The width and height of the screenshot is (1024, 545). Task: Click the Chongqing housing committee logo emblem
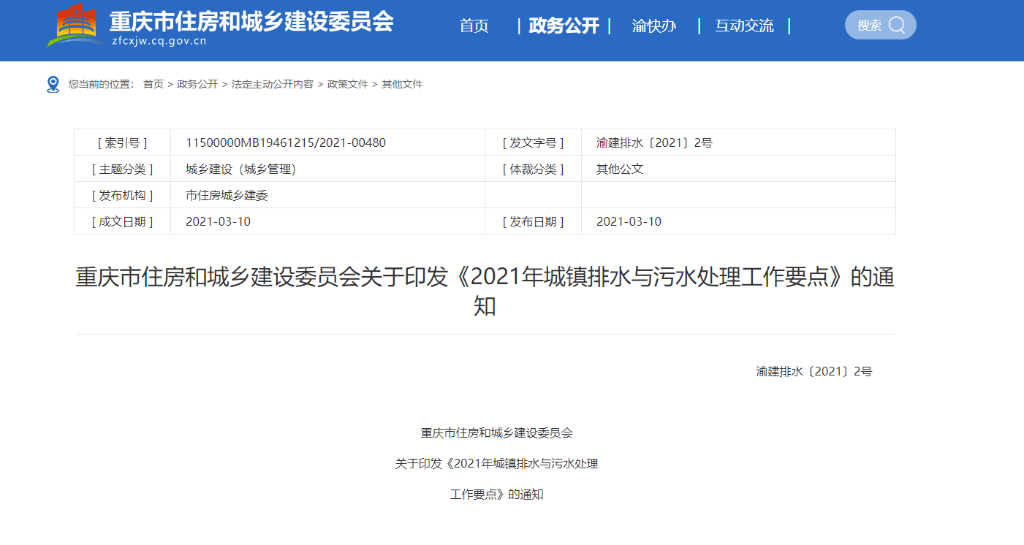pyautogui.click(x=74, y=25)
